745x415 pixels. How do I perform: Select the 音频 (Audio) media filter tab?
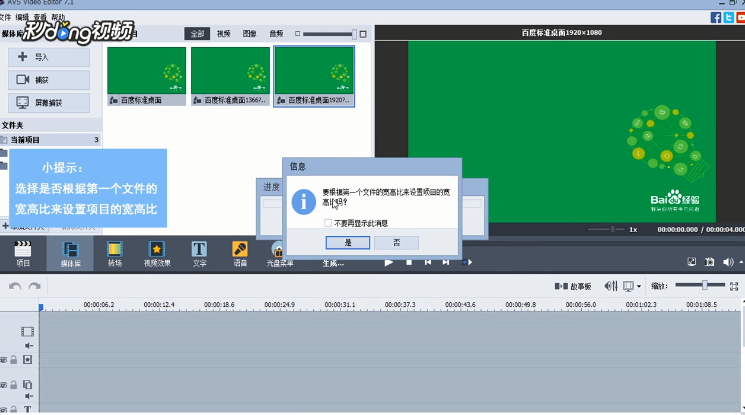point(276,34)
